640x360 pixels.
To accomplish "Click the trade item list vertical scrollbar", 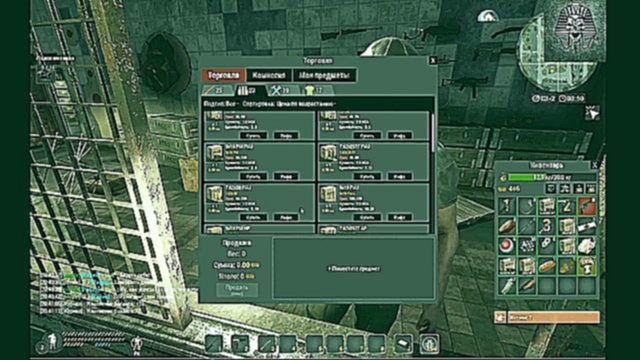I will 433,171.
